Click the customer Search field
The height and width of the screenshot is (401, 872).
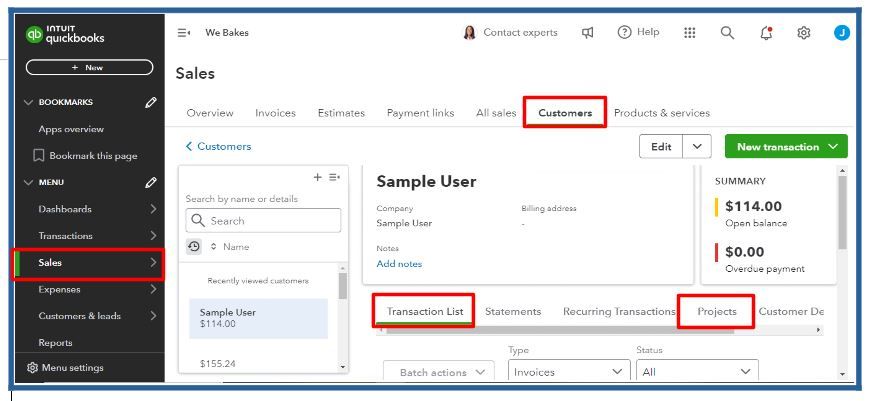click(x=263, y=221)
